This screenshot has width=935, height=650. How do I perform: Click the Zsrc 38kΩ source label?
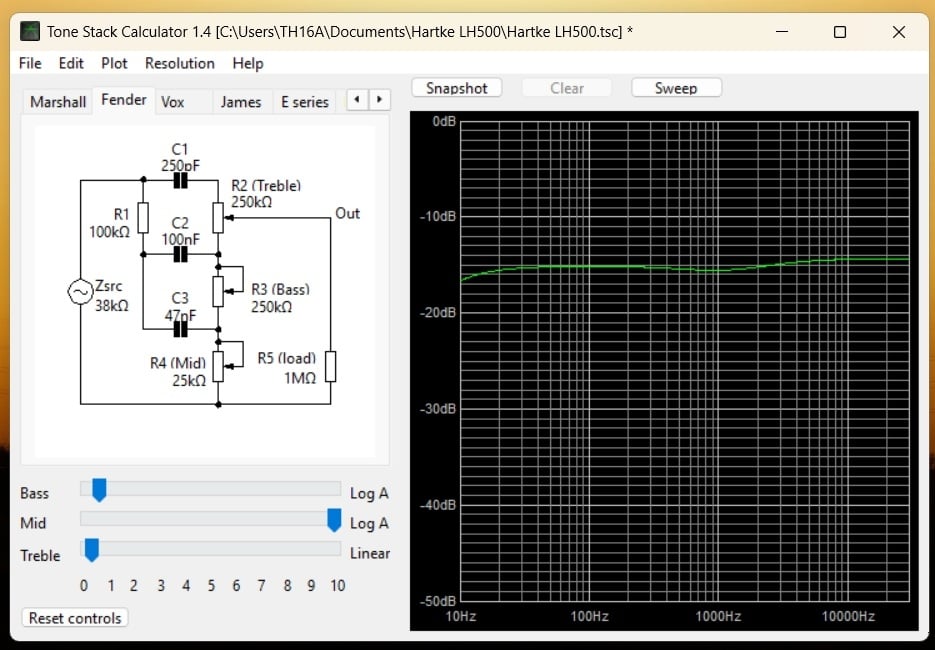(112, 296)
